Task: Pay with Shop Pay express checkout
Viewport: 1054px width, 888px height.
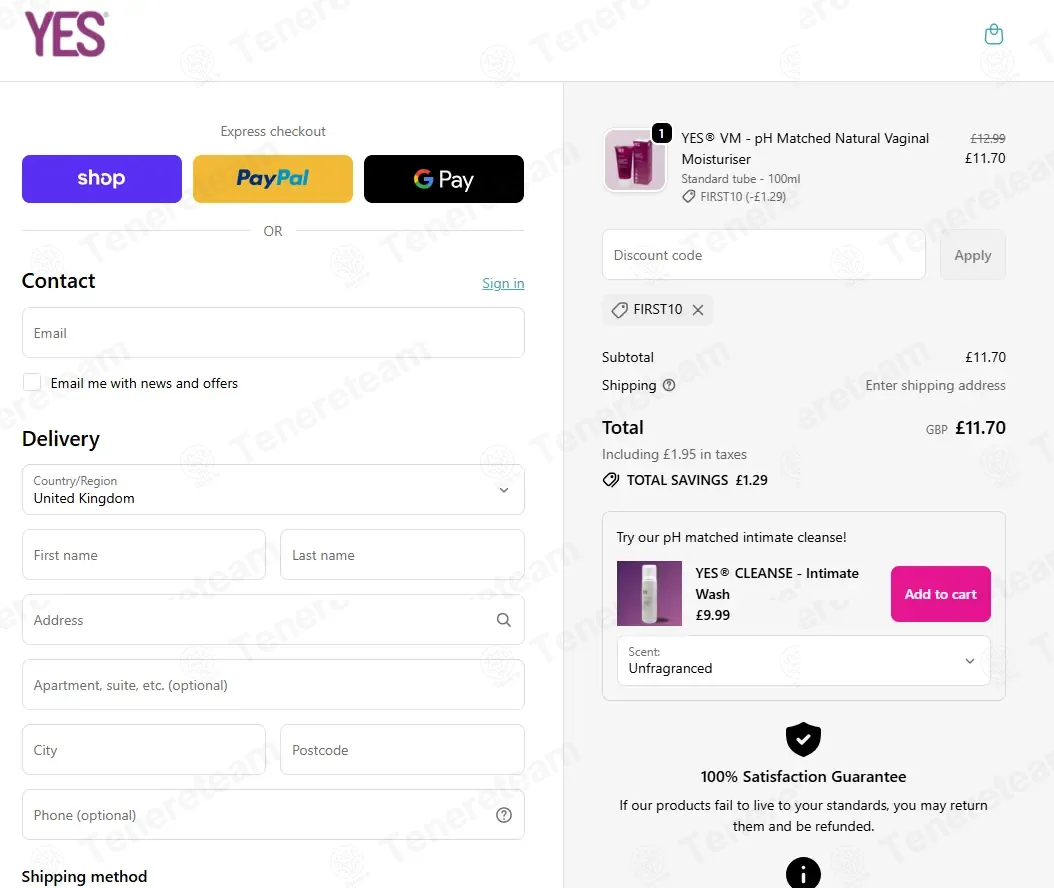Action: (x=102, y=179)
